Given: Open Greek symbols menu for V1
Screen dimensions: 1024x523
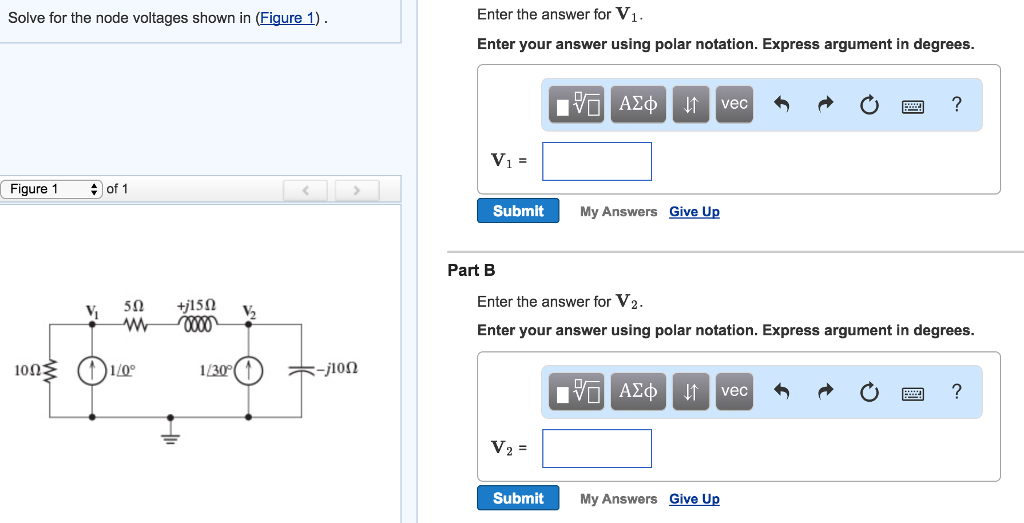Looking at the screenshot, I should tap(638, 104).
